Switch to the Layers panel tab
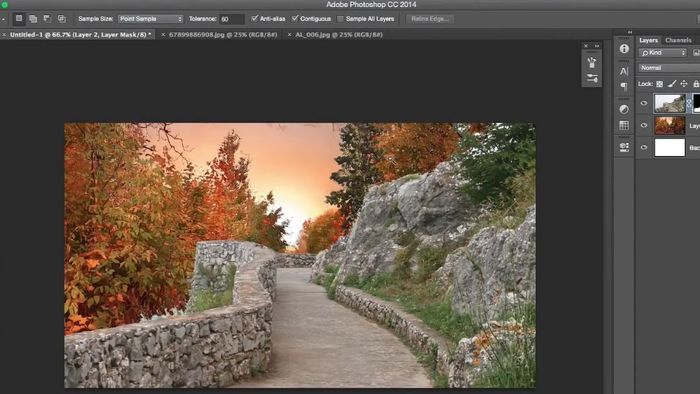This screenshot has width=700, height=394. point(648,40)
